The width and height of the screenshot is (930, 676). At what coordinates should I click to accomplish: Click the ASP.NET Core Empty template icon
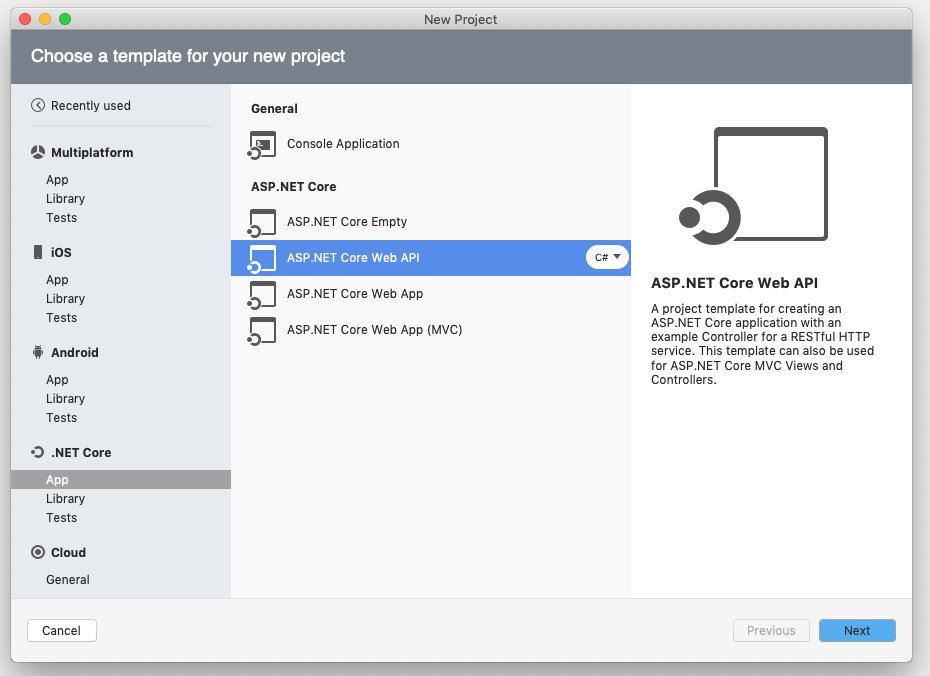coord(262,223)
